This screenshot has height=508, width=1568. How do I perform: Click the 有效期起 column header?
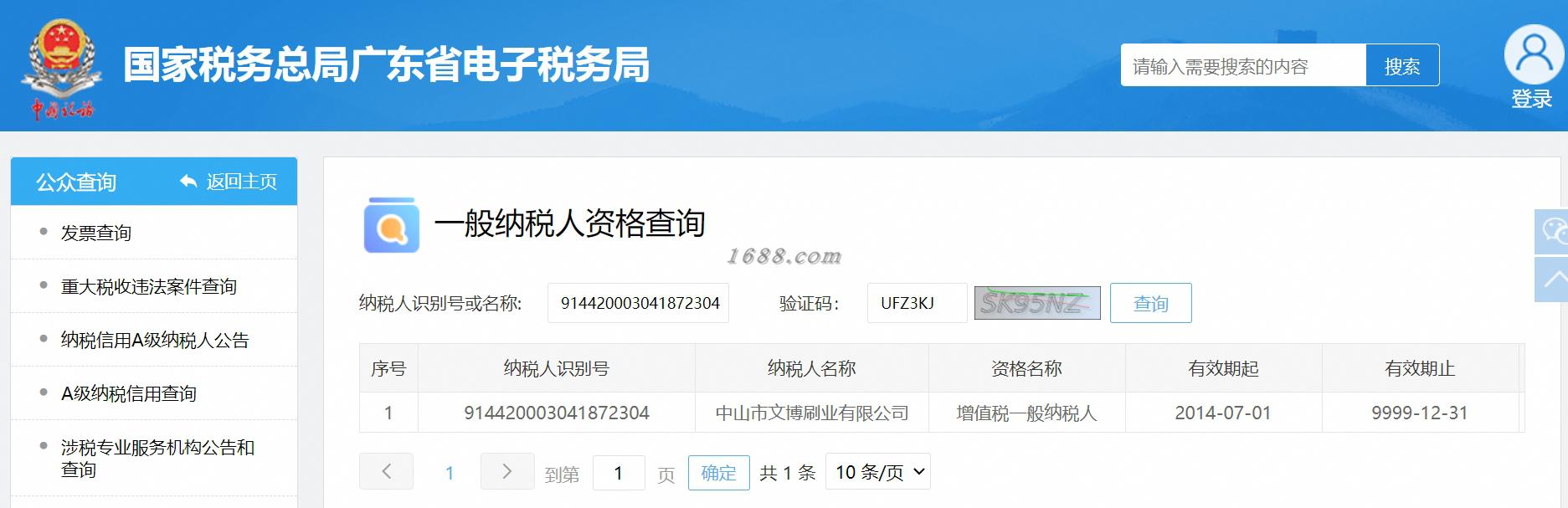click(1224, 368)
